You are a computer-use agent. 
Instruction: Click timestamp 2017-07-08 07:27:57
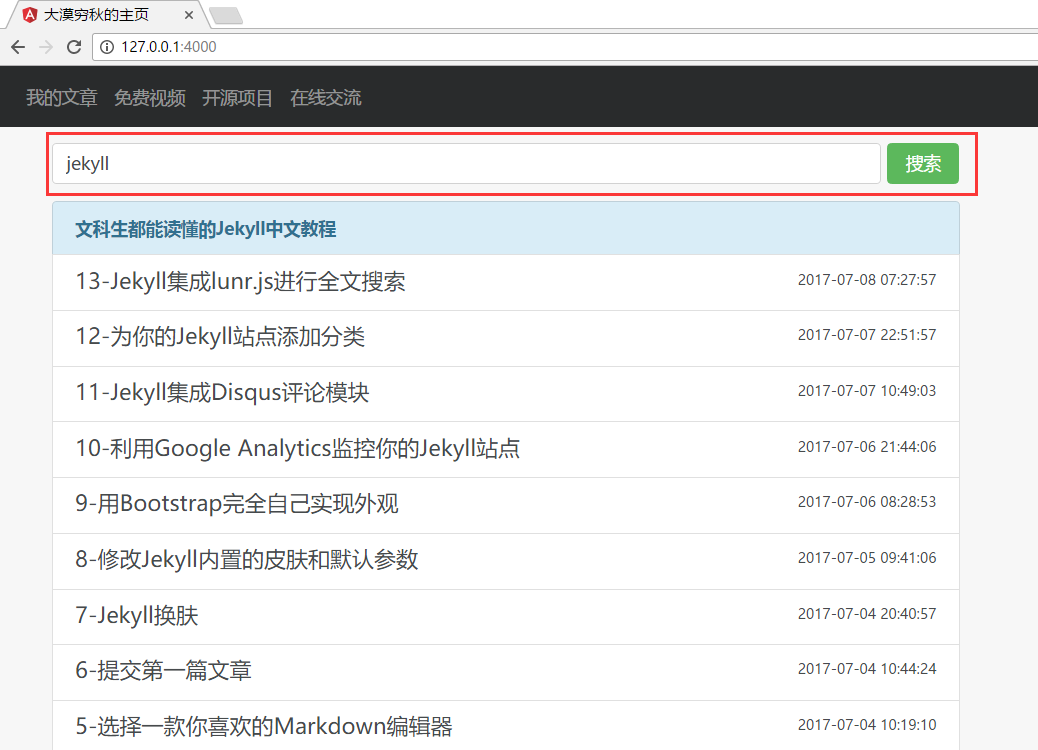867,280
